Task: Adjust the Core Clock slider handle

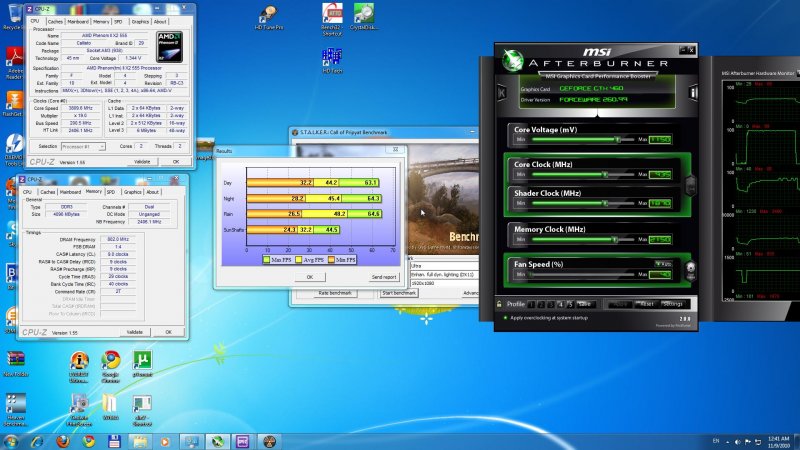Action: point(605,174)
